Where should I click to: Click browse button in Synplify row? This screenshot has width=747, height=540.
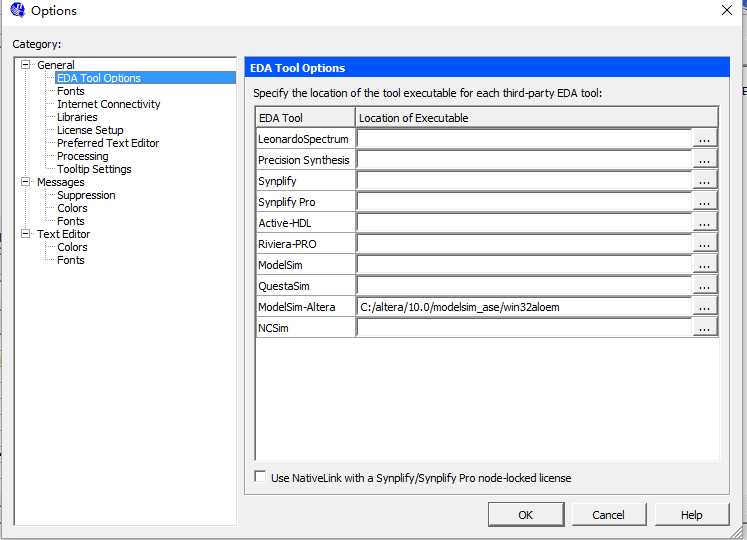(705, 181)
